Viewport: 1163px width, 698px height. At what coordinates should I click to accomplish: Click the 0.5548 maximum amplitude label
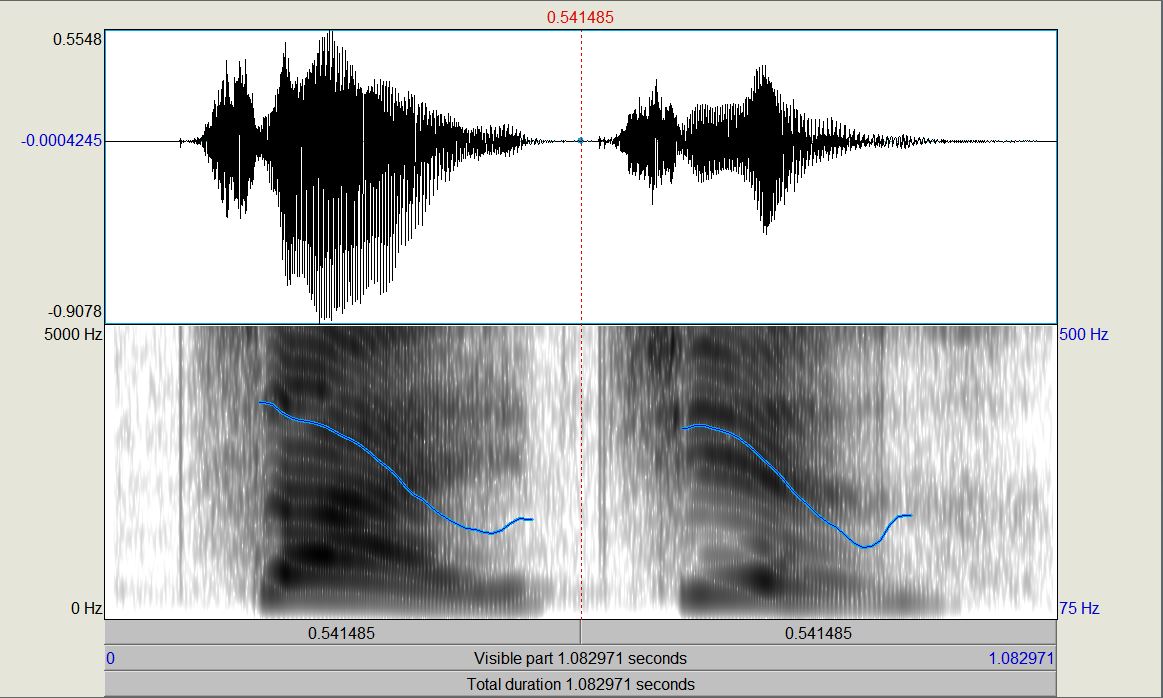pos(77,39)
